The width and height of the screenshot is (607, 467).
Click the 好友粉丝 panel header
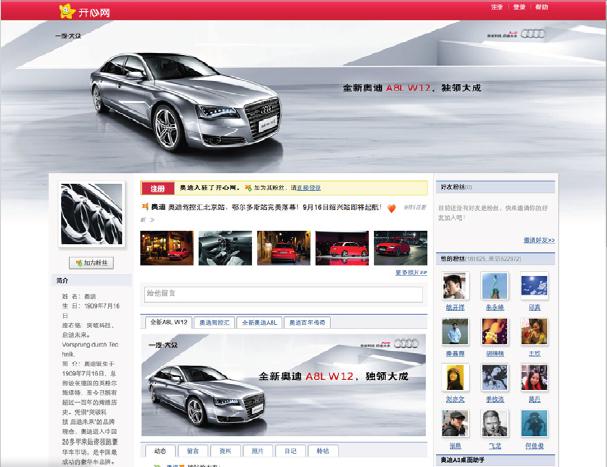pyautogui.click(x=496, y=187)
